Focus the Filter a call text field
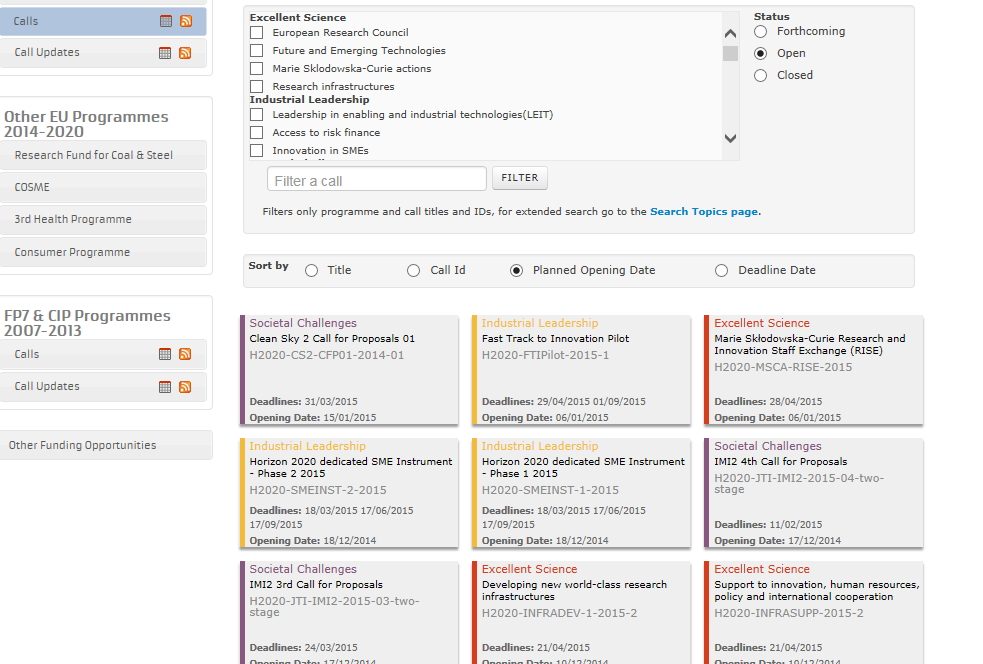This screenshot has height=664, width=983. pyautogui.click(x=377, y=179)
